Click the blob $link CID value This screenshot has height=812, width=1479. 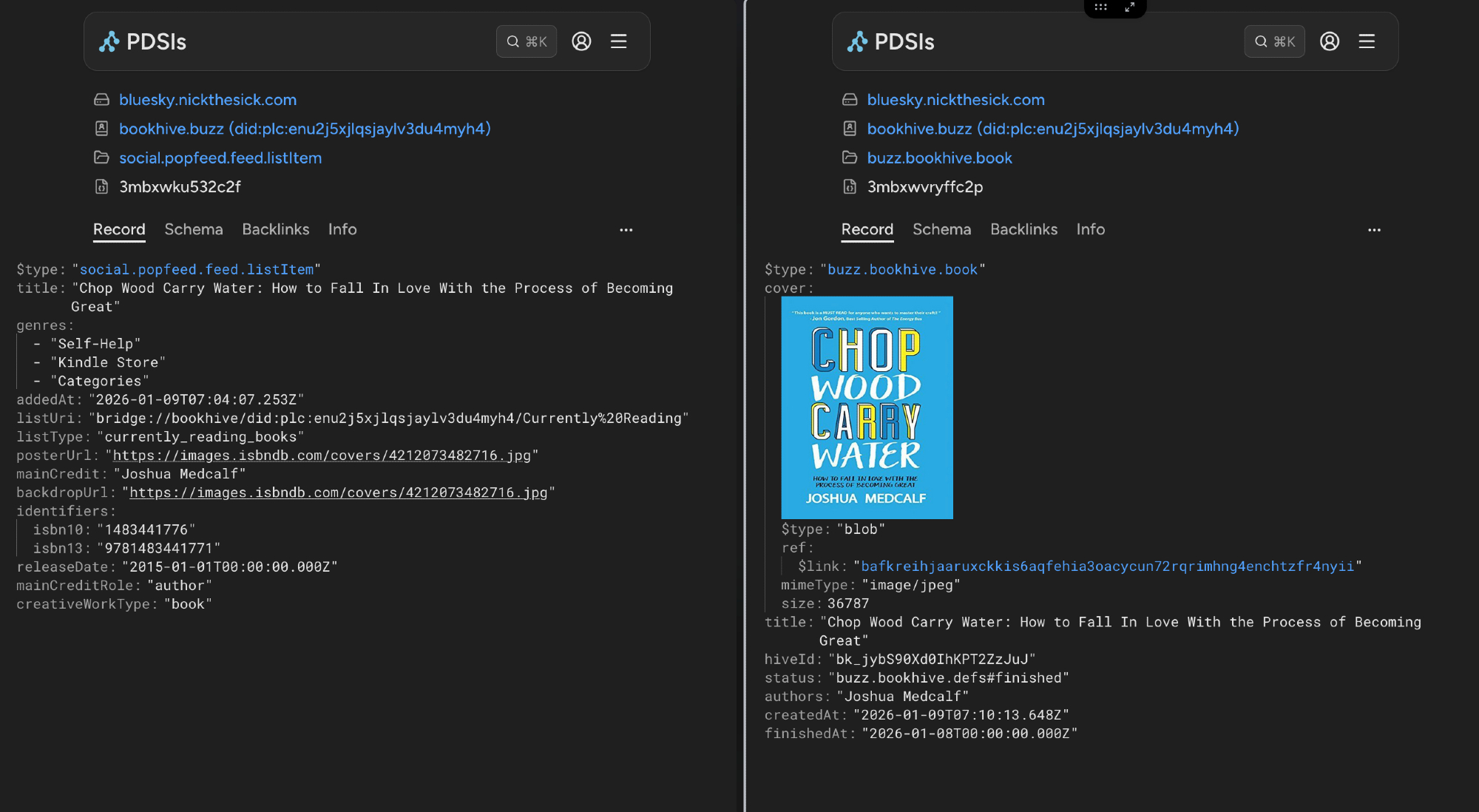(1107, 566)
